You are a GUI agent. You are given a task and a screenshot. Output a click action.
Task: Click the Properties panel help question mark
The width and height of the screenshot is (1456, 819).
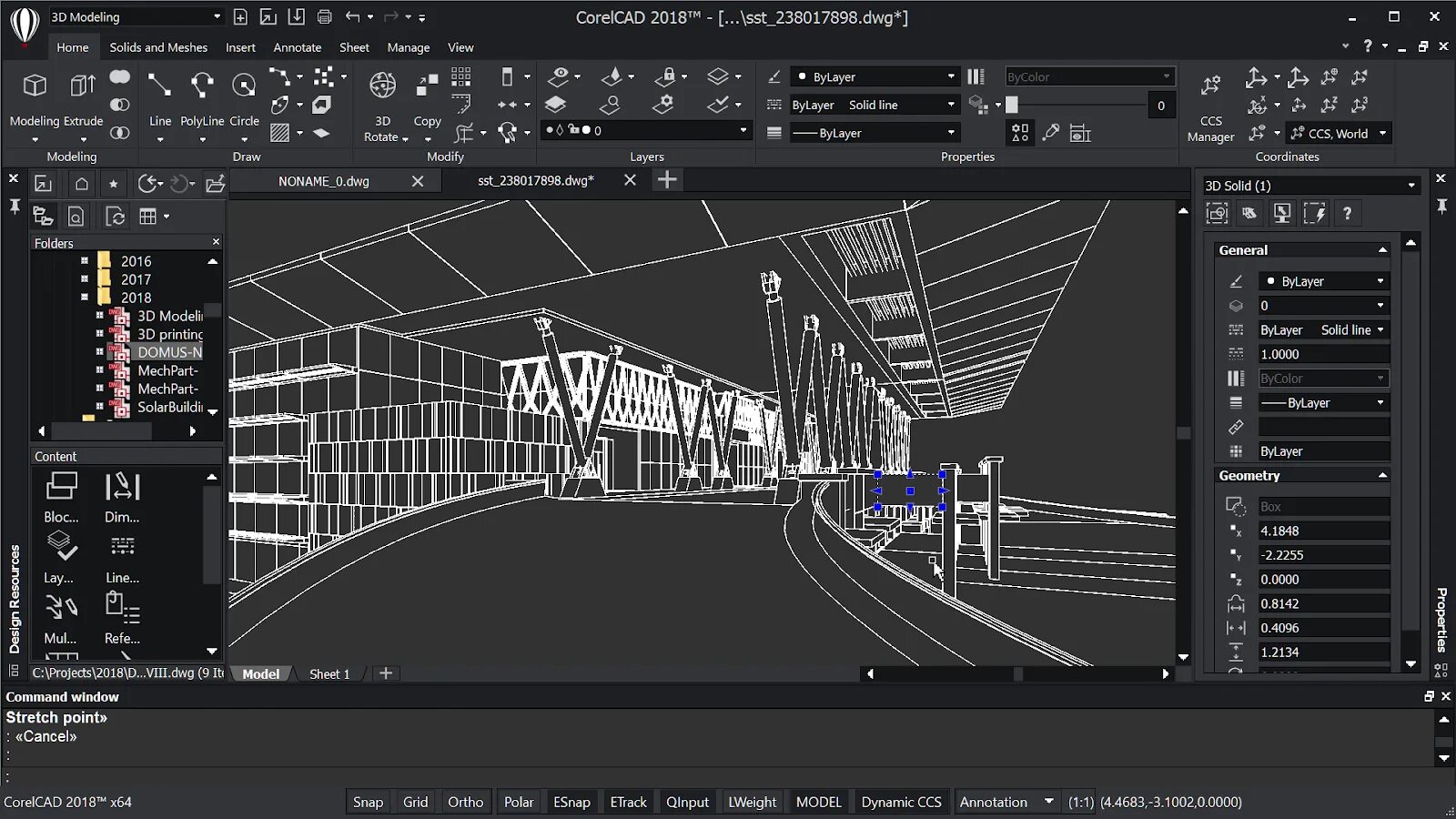tap(1348, 214)
